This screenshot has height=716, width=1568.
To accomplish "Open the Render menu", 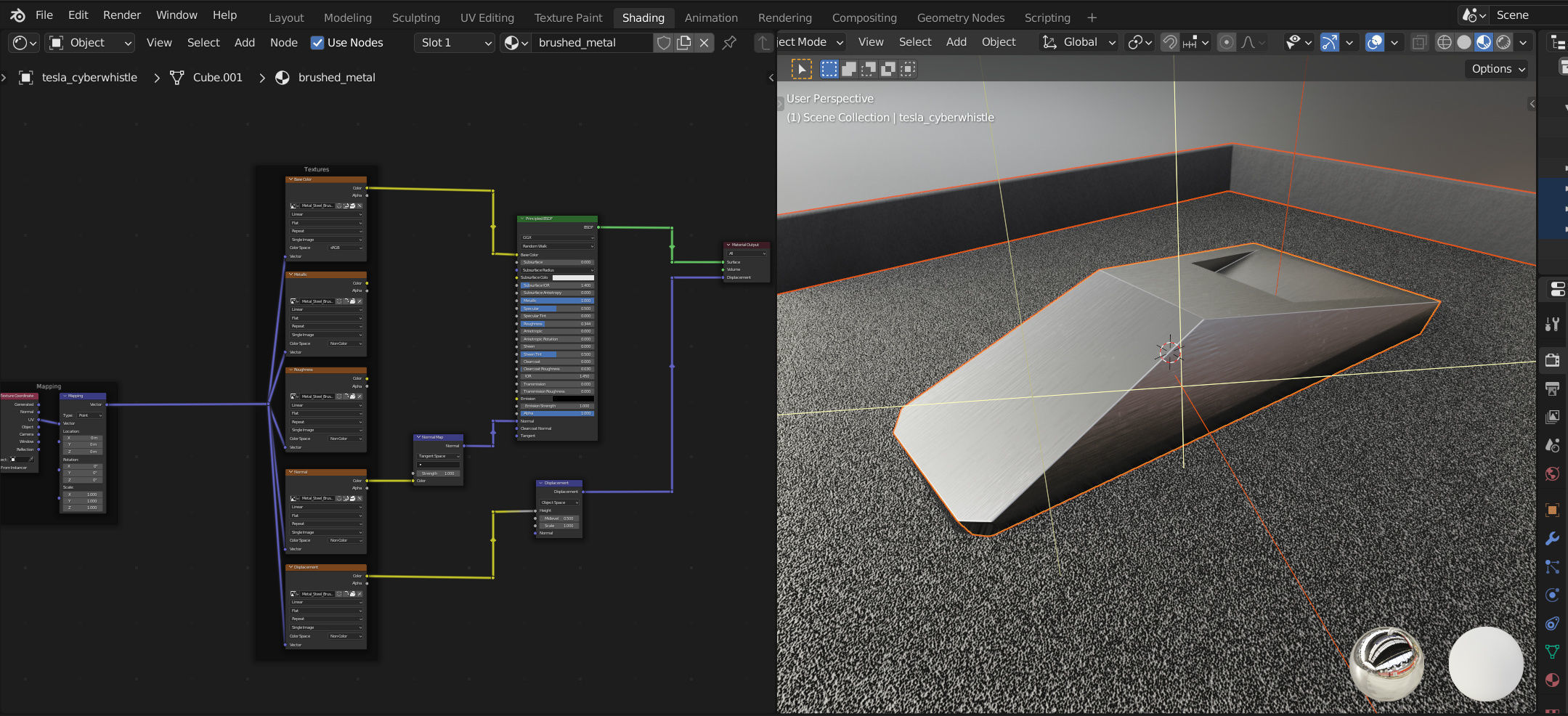I will [122, 15].
